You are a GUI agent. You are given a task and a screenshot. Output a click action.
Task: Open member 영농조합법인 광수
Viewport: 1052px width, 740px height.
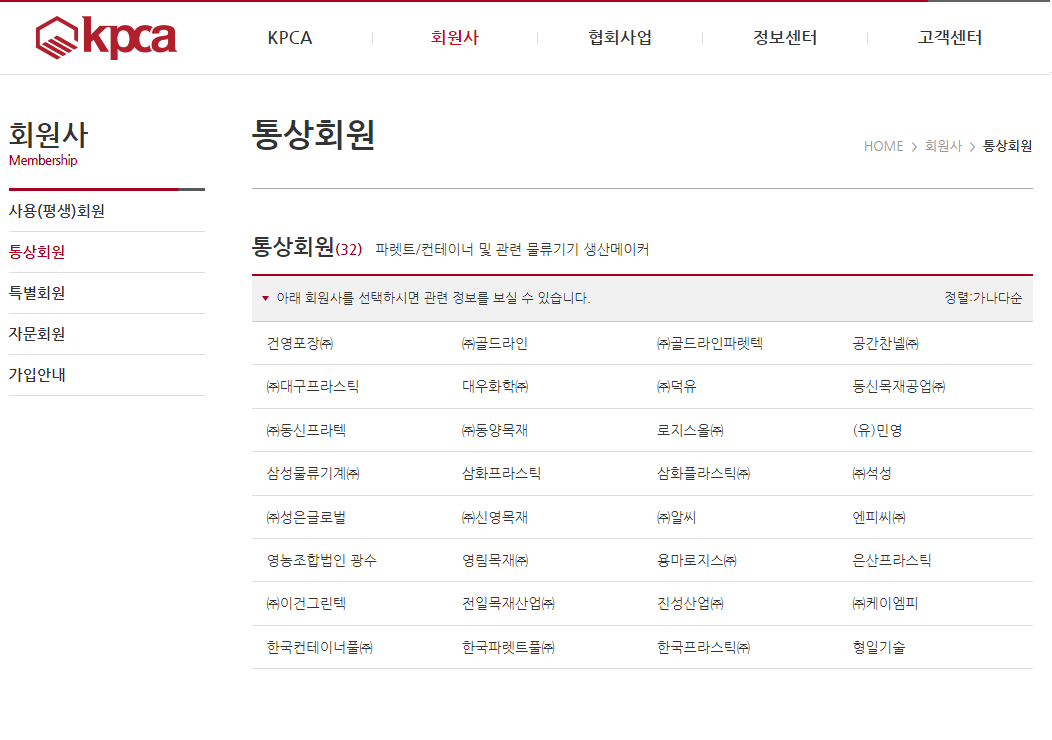pyautogui.click(x=321, y=560)
